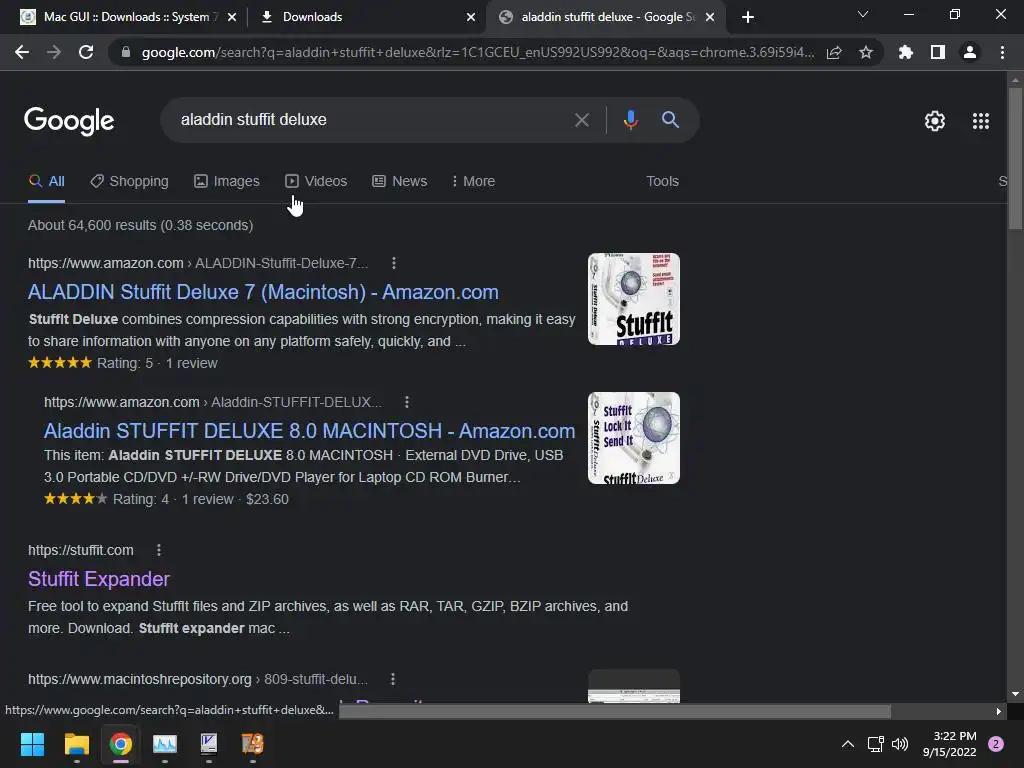
Task: Close the aladdin stuffit deluxe tab
Action: click(x=710, y=17)
